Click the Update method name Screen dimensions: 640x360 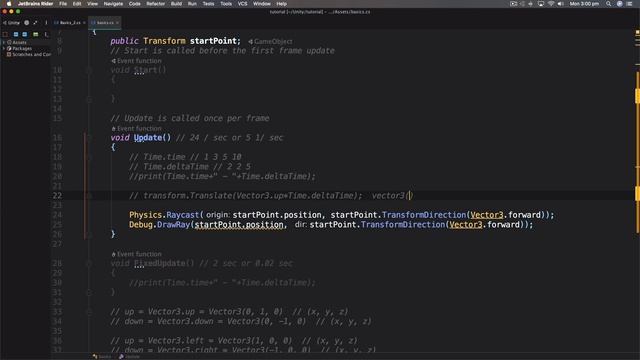click(148, 138)
